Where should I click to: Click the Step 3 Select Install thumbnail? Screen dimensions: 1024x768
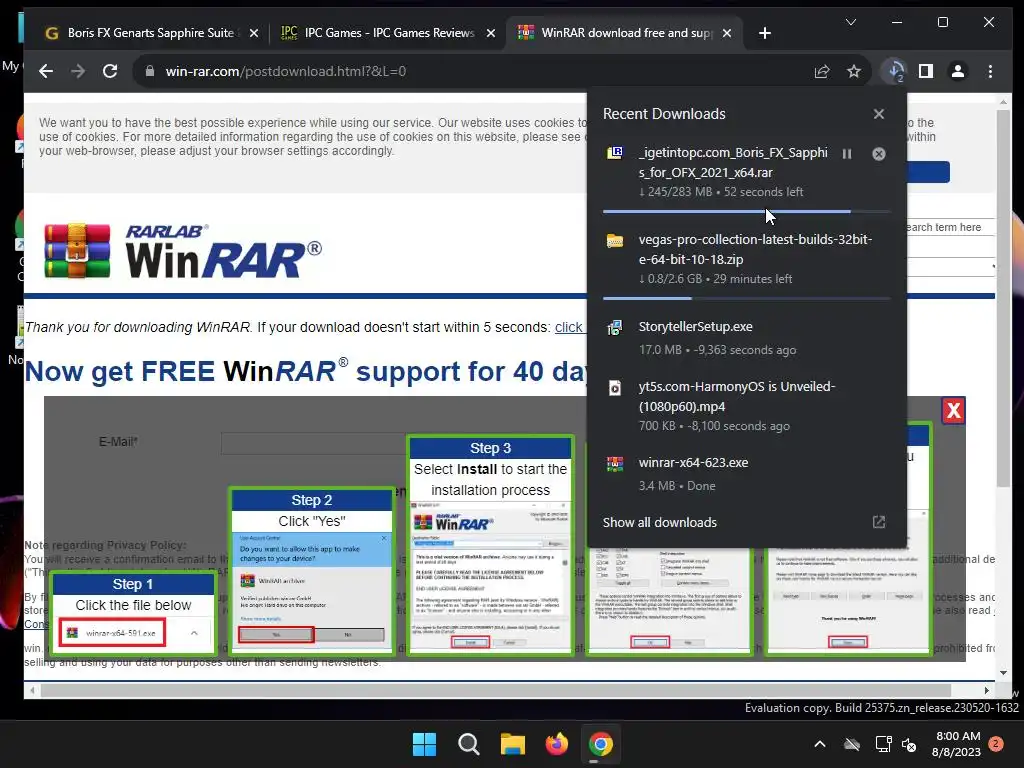[490, 545]
